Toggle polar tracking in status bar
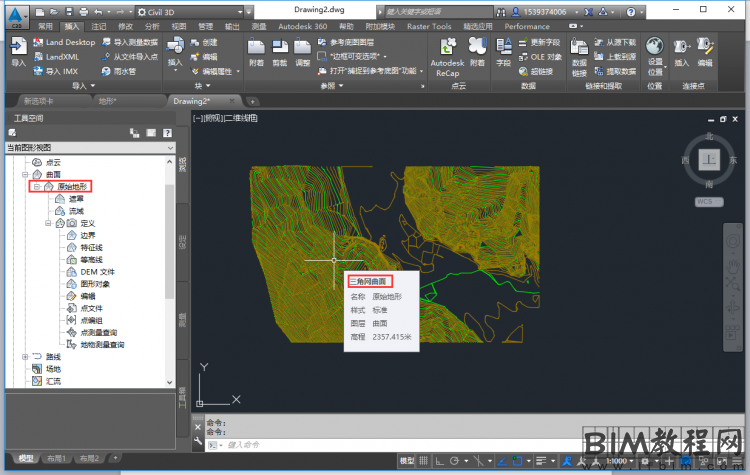 [x=454, y=461]
